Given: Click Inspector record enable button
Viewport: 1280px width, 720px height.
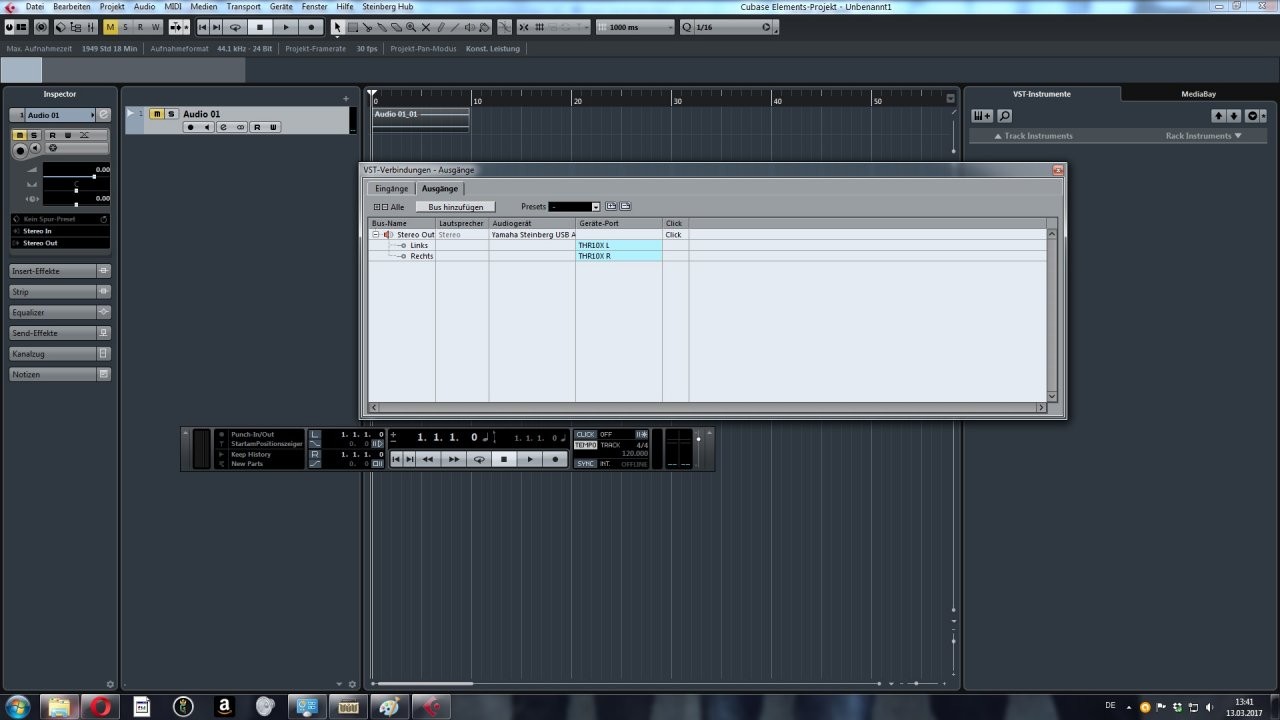Looking at the screenshot, I should (20, 150).
